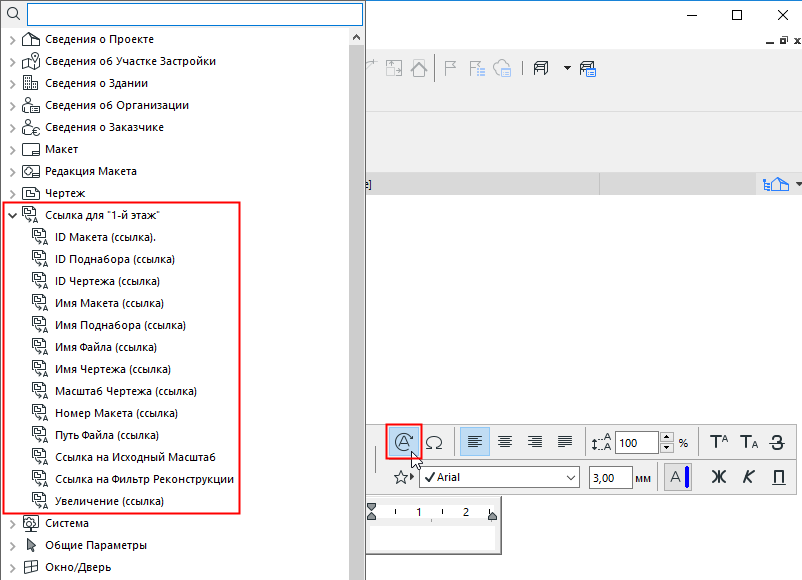Screen dimensions: 802x580
Task: Click the Сведения о Здании building icon
Action: [x=31, y=83]
